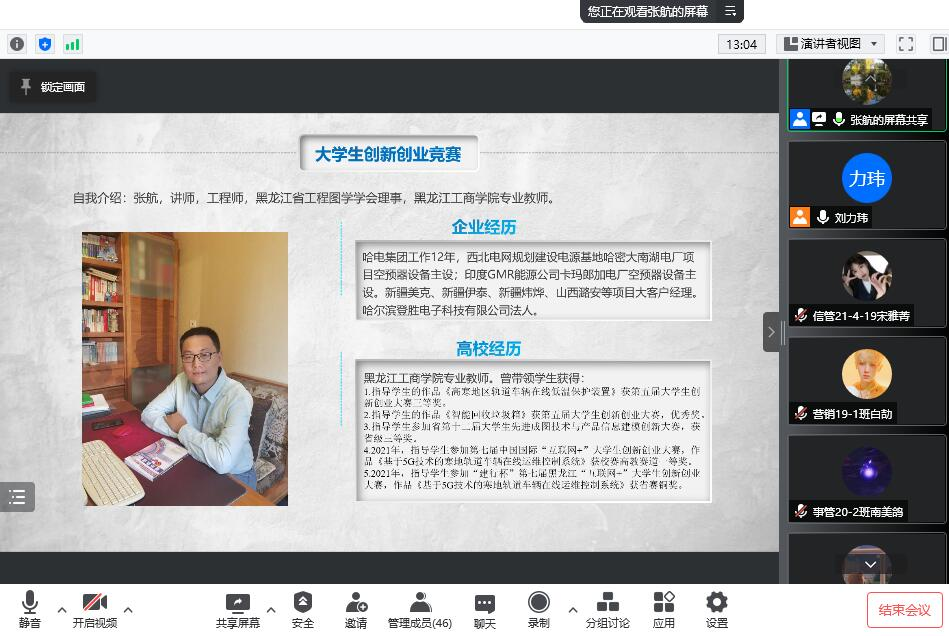The width and height of the screenshot is (949, 636).
Task: Open 设置 settings gear
Action: tap(716, 609)
